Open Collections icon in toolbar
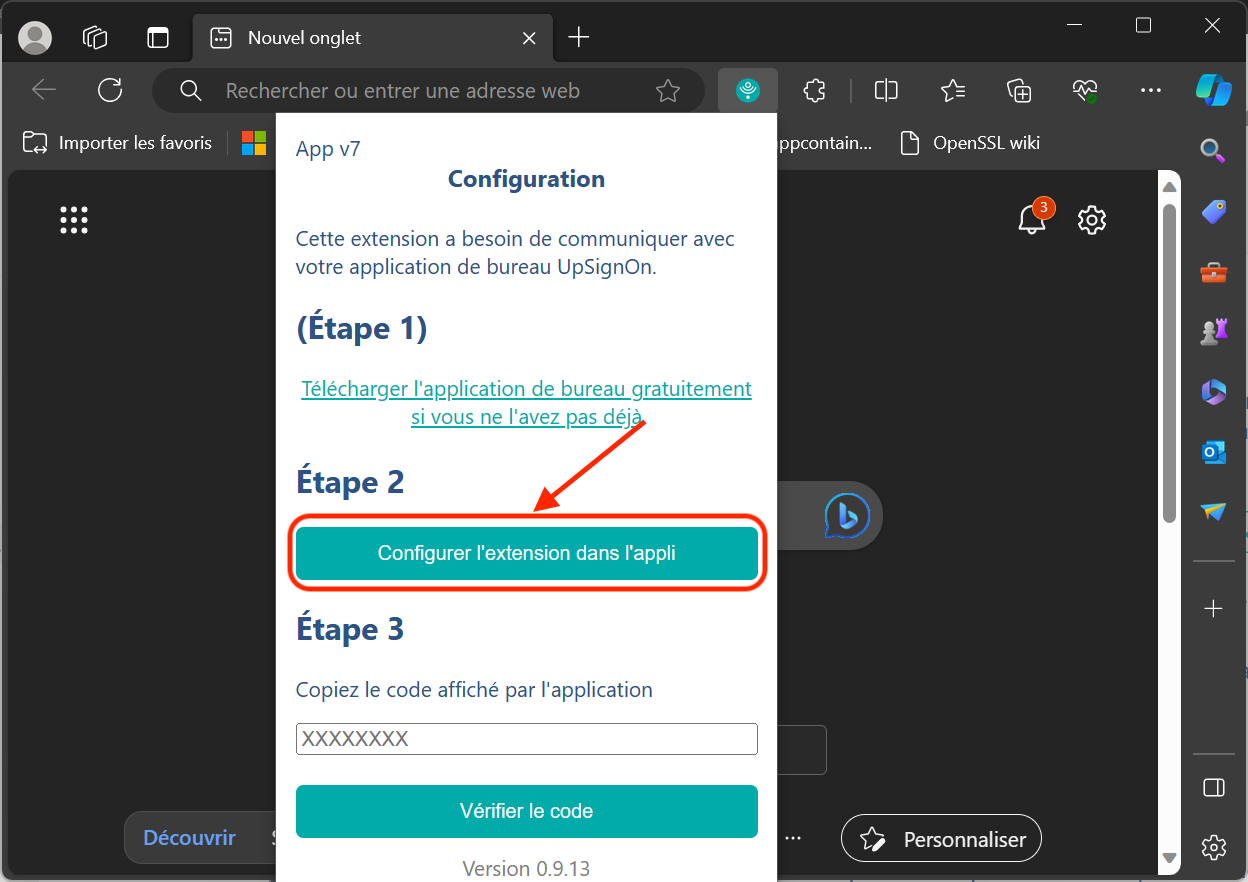 [x=1018, y=91]
